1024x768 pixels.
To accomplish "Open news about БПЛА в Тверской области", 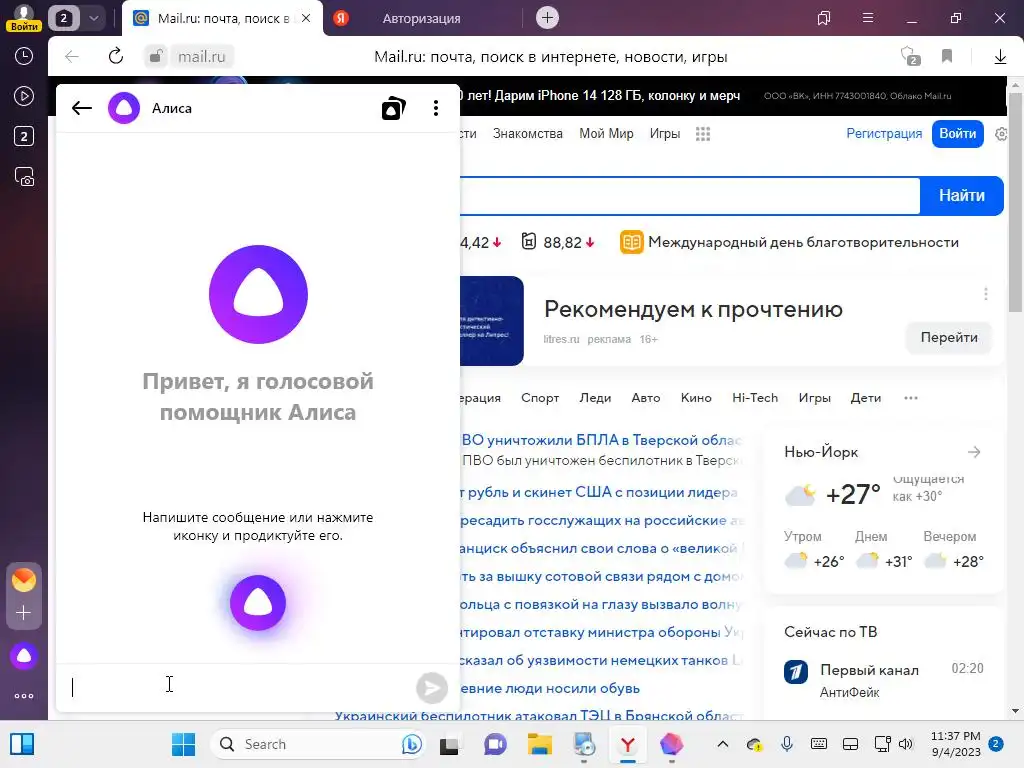I will pyautogui.click(x=601, y=440).
